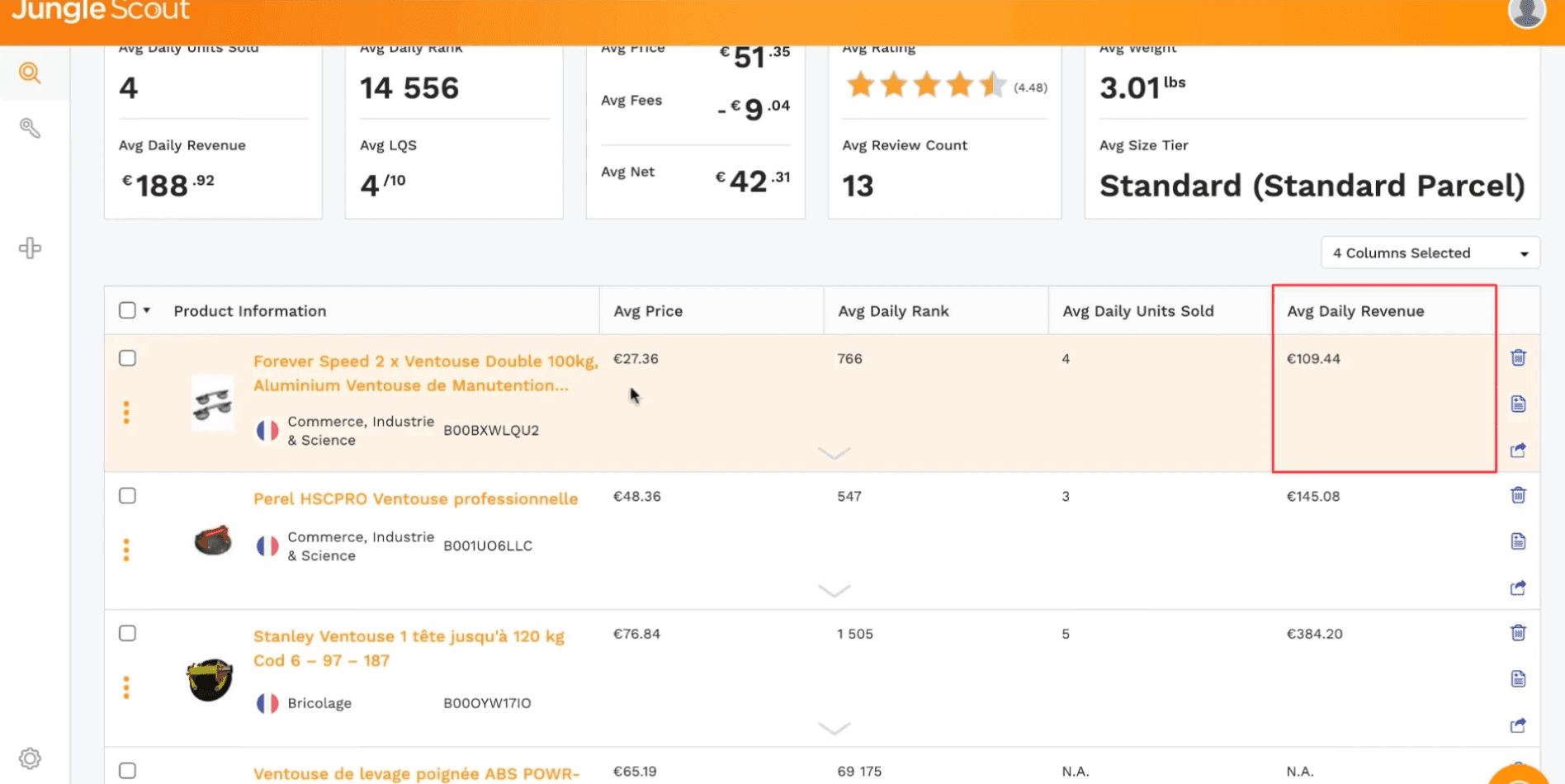Click ASIN B00OYW17IO
This screenshot has height=784, width=1565.
(x=487, y=703)
